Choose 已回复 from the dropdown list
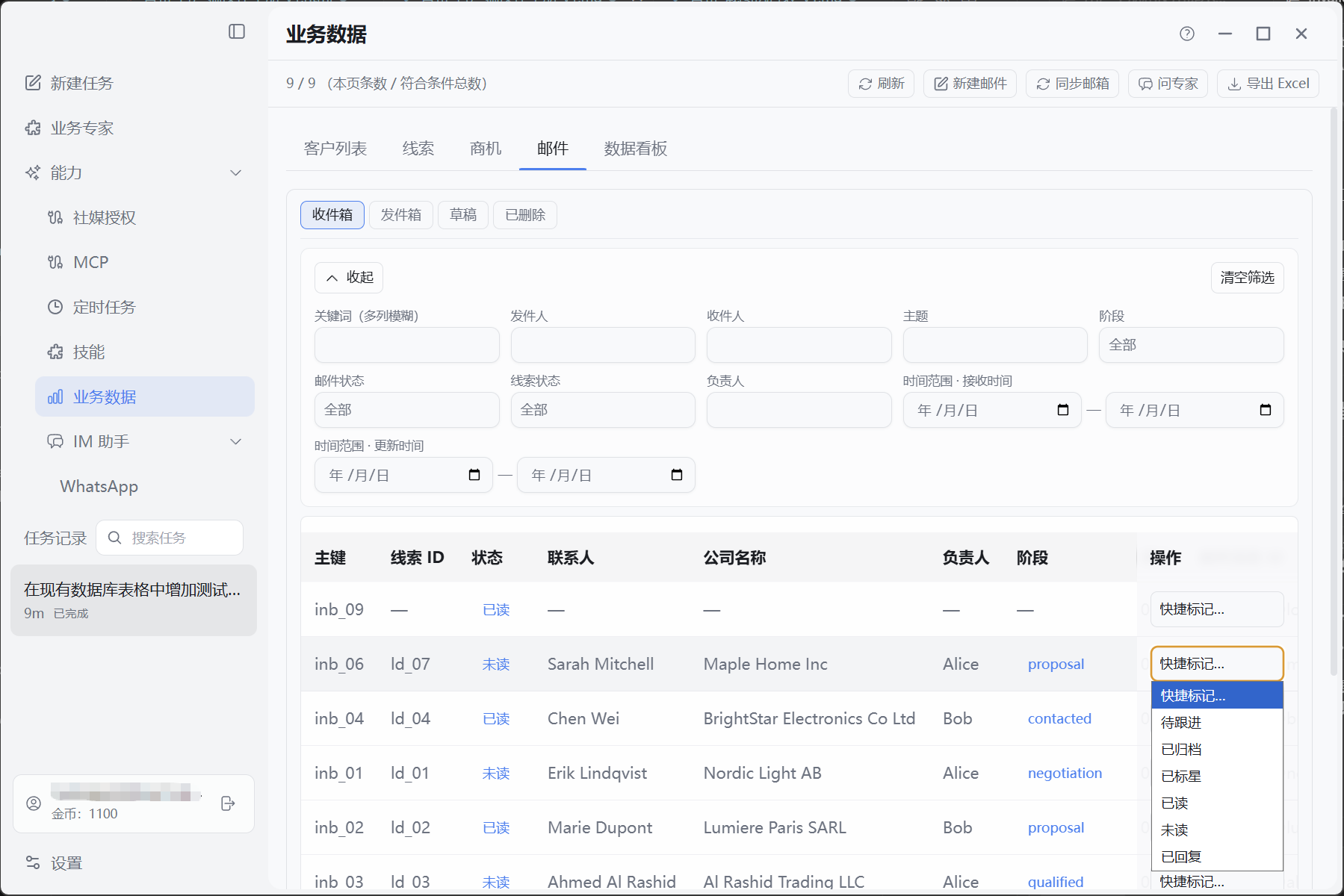Screen dimensions: 1344x896 [x=1217, y=857]
